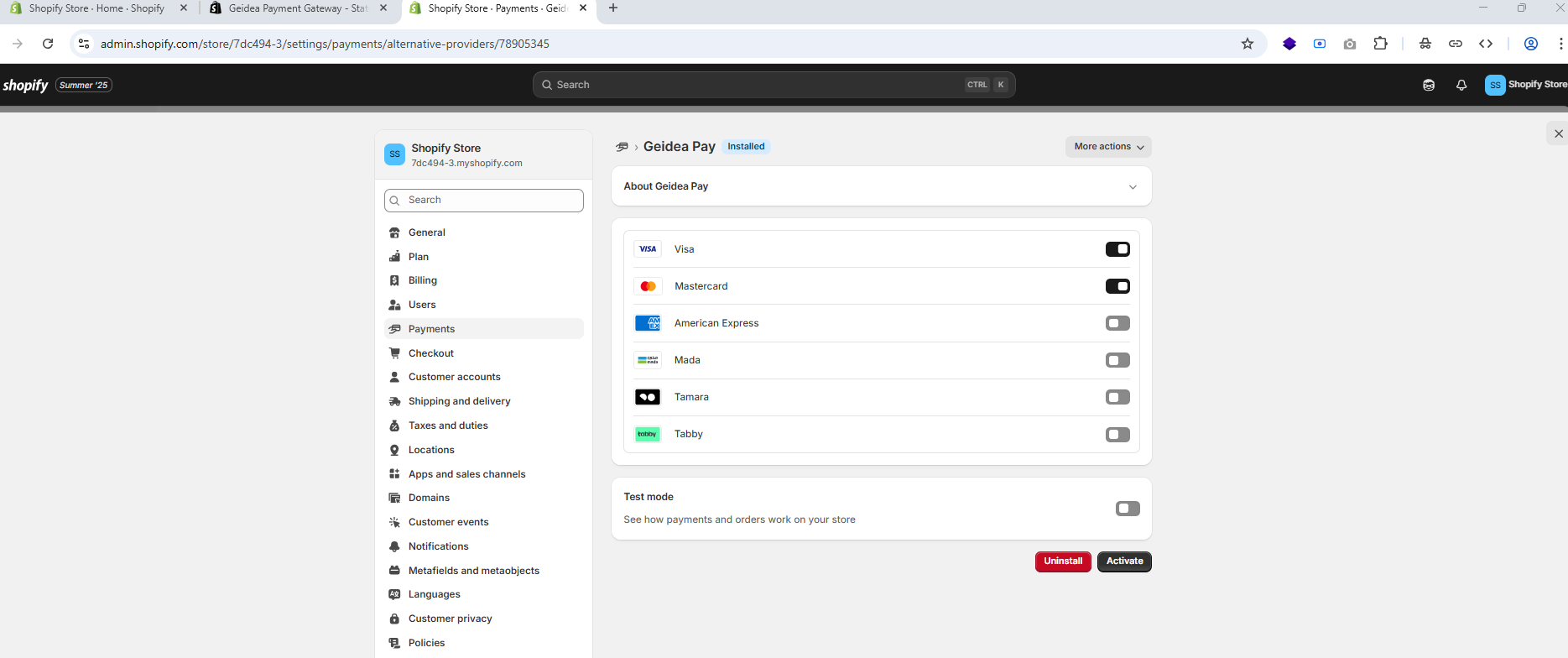Open the Customer events settings

[484, 522]
